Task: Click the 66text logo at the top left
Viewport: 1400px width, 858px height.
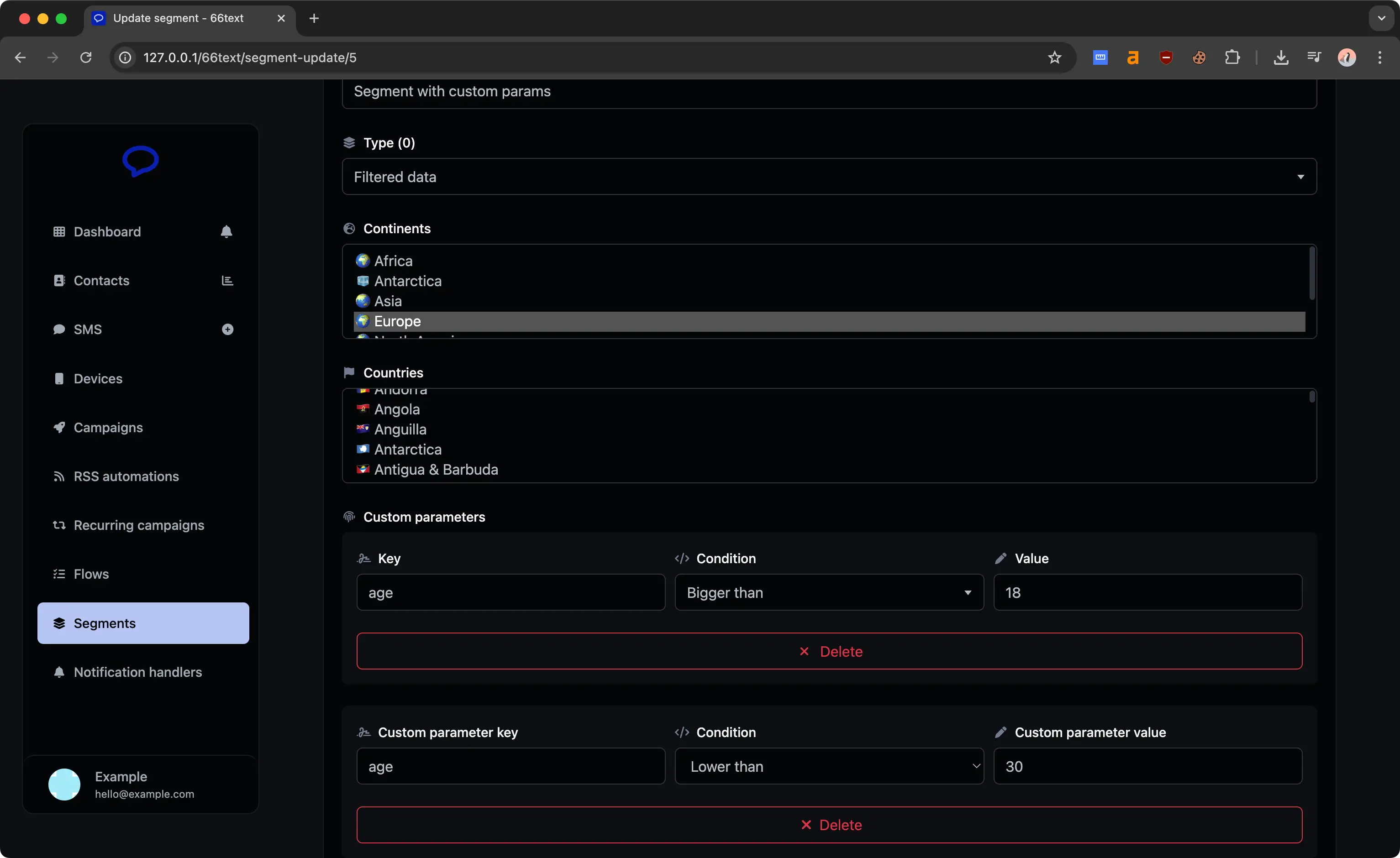Action: pos(140,162)
